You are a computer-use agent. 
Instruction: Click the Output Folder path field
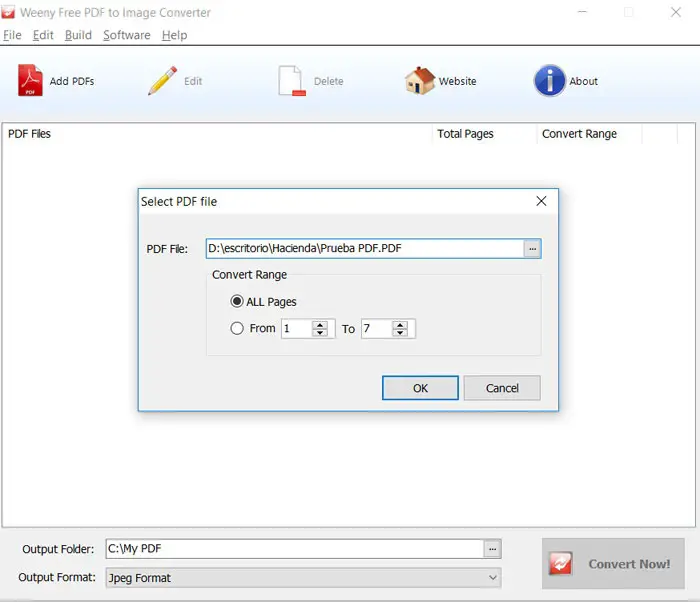(295, 548)
